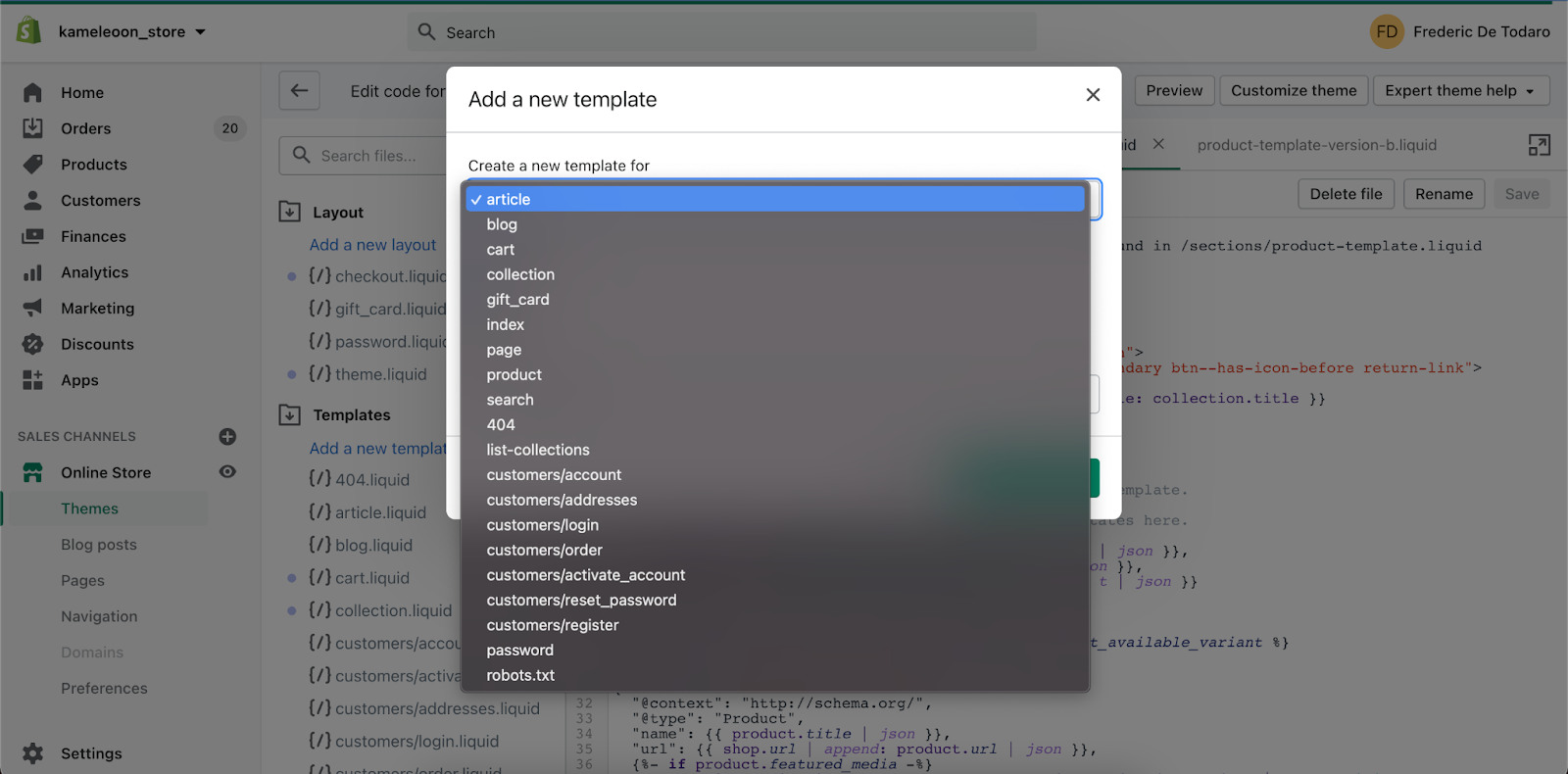Open Settings gear icon
Viewport: 1568px width, 774px height.
click(32, 753)
